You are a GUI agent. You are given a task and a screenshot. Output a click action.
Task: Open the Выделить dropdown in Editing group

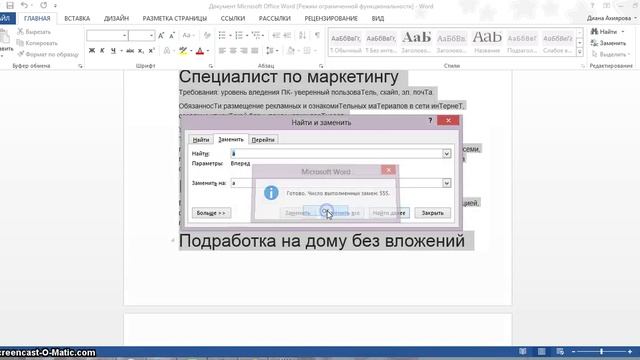tap(611, 54)
